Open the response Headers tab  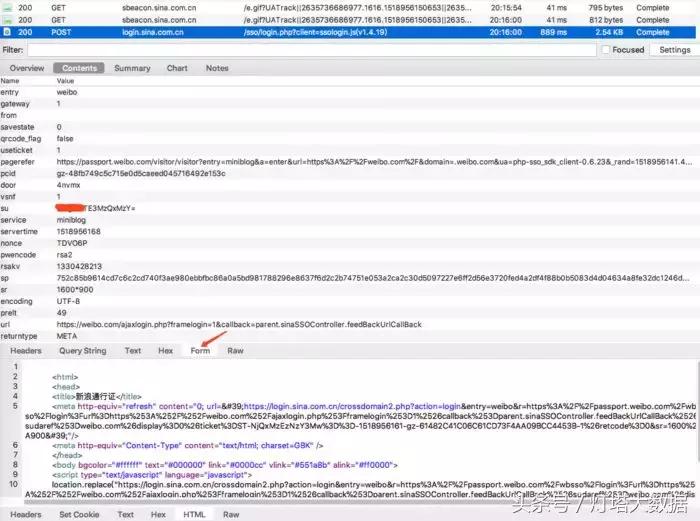(x=26, y=514)
